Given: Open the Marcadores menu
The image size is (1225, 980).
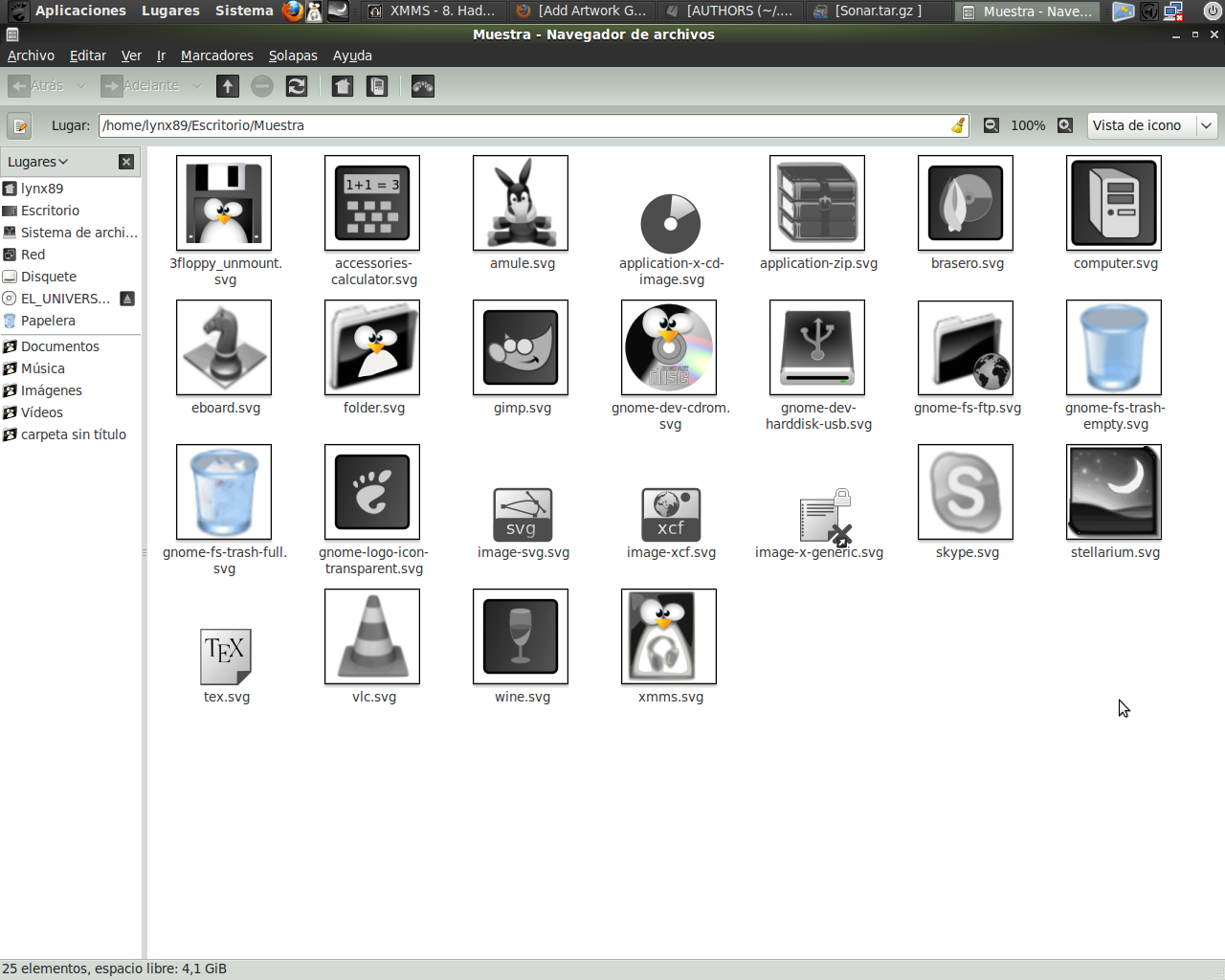Looking at the screenshot, I should (216, 56).
